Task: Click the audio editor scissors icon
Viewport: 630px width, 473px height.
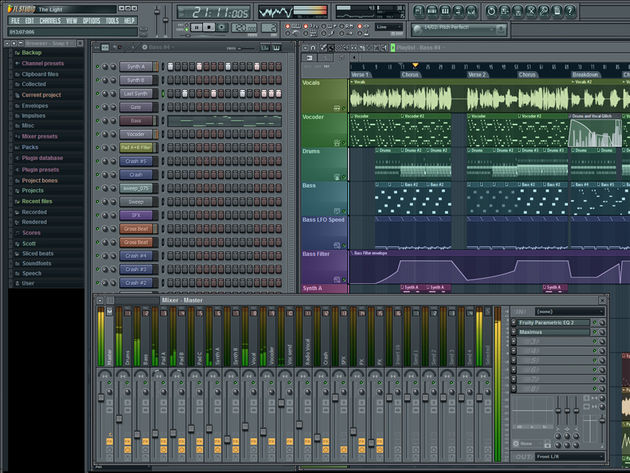Action: pyautogui.click(x=531, y=11)
